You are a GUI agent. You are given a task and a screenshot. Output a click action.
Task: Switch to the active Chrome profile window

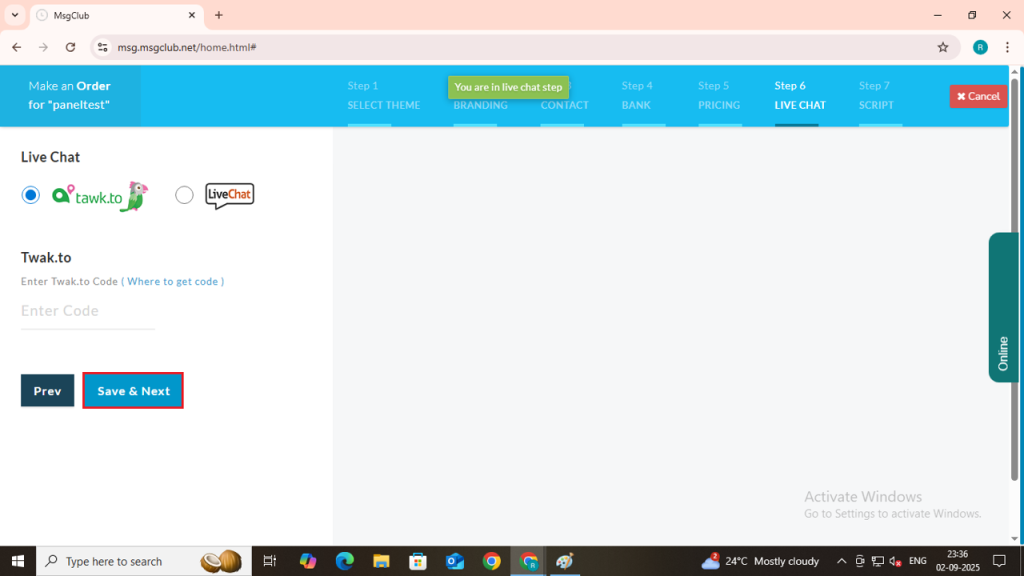pos(528,561)
